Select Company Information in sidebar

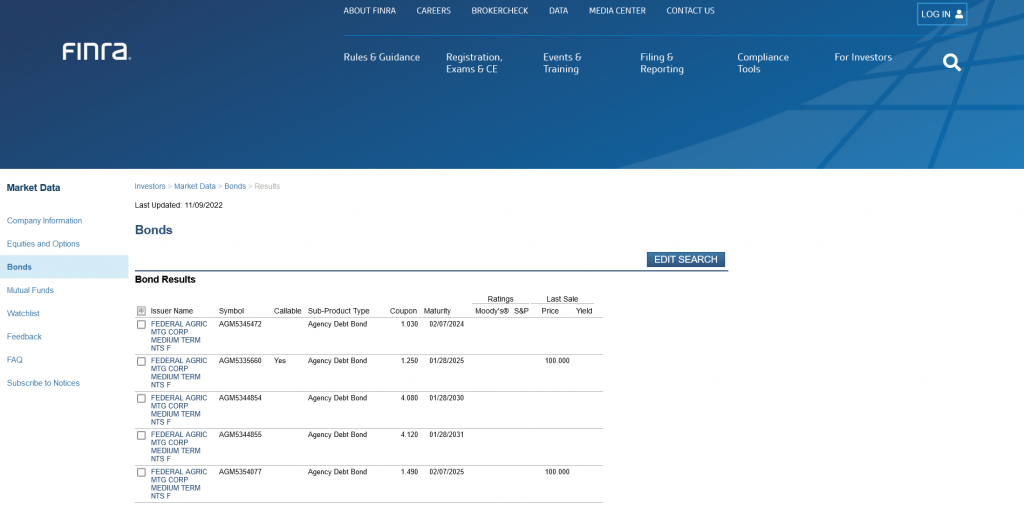[x=44, y=221]
